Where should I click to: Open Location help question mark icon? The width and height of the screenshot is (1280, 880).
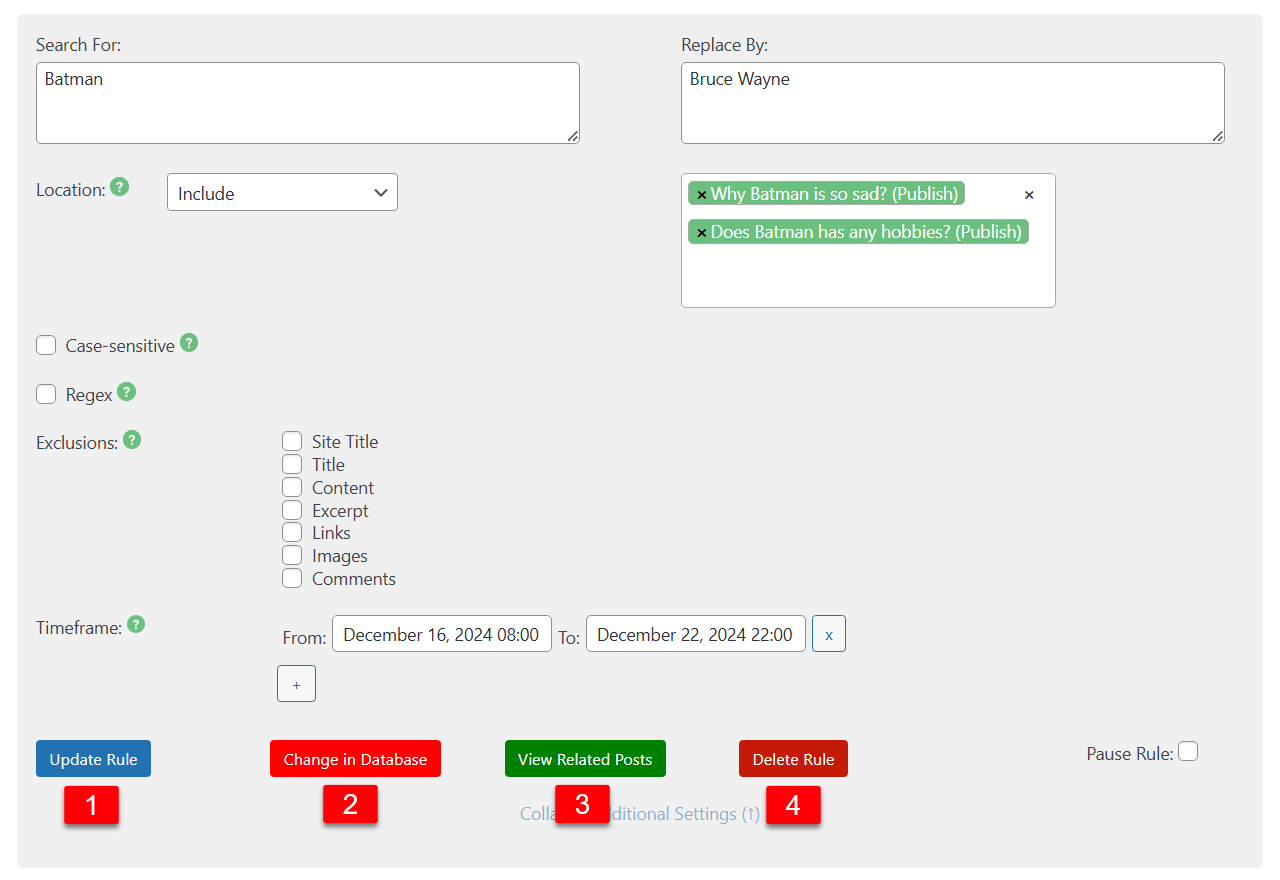119,187
